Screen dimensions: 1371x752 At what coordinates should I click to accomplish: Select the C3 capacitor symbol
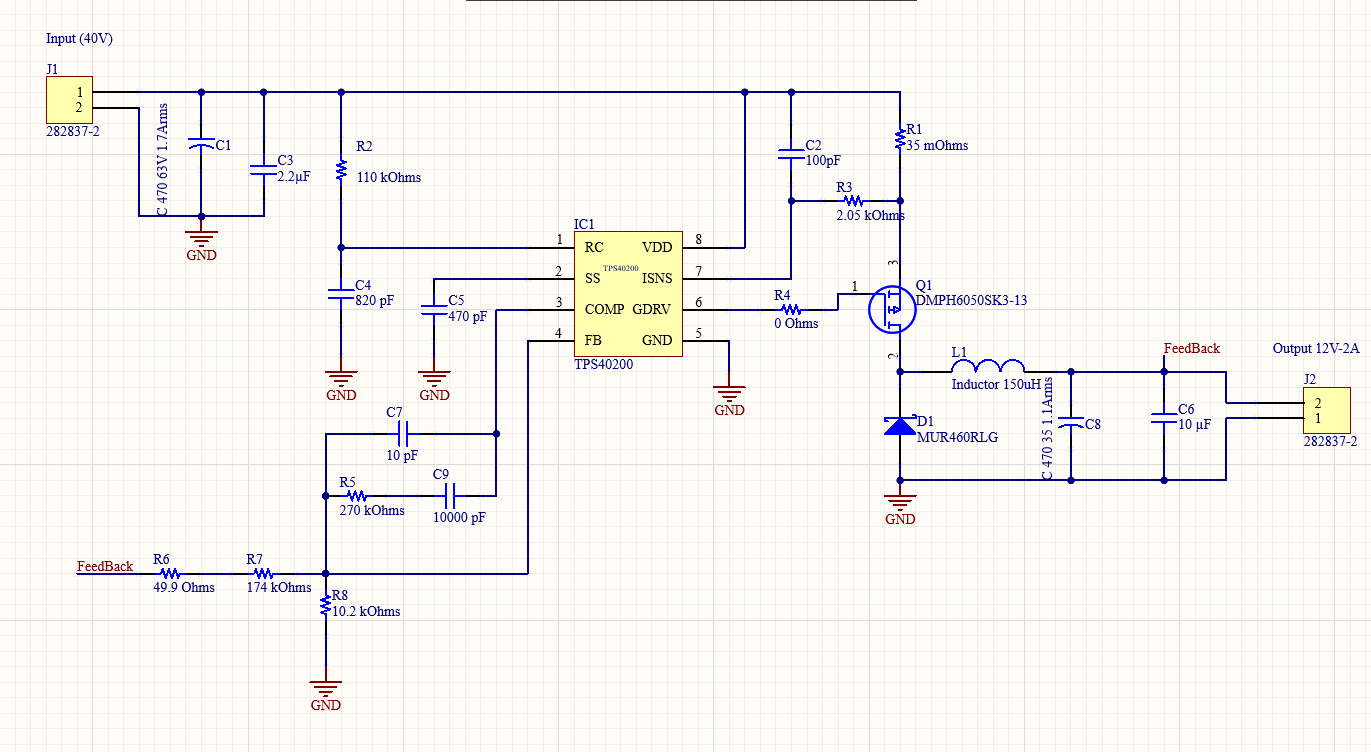[264, 169]
